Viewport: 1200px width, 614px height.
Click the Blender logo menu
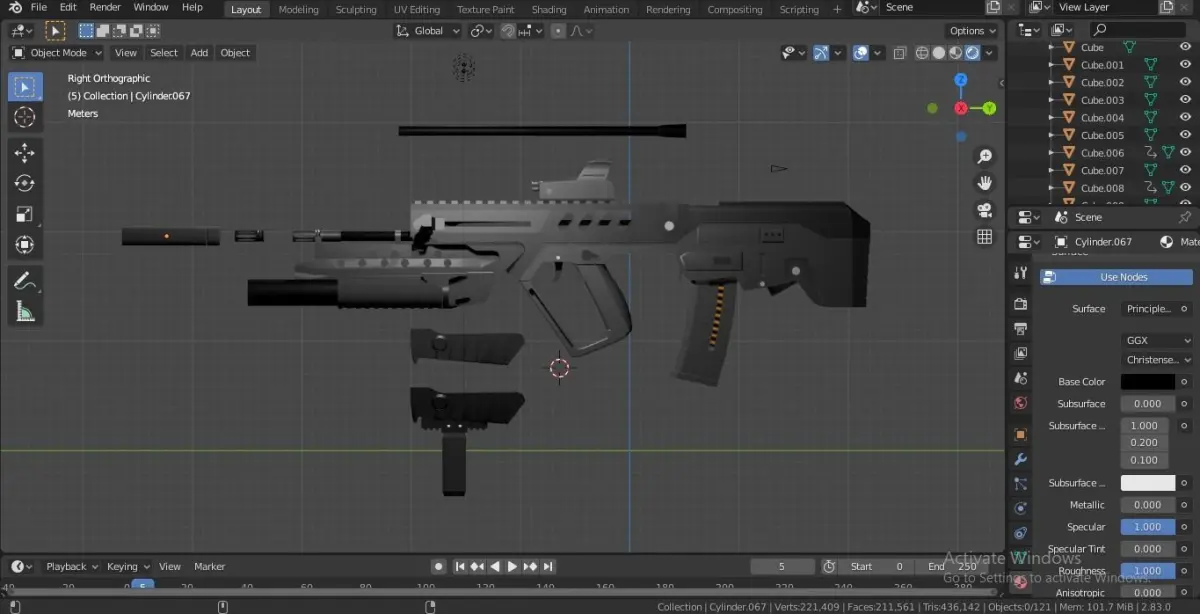click(15, 8)
